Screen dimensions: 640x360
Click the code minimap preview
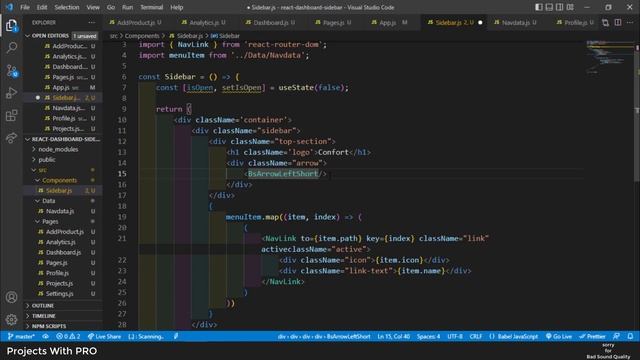pyautogui.click(x=609, y=57)
